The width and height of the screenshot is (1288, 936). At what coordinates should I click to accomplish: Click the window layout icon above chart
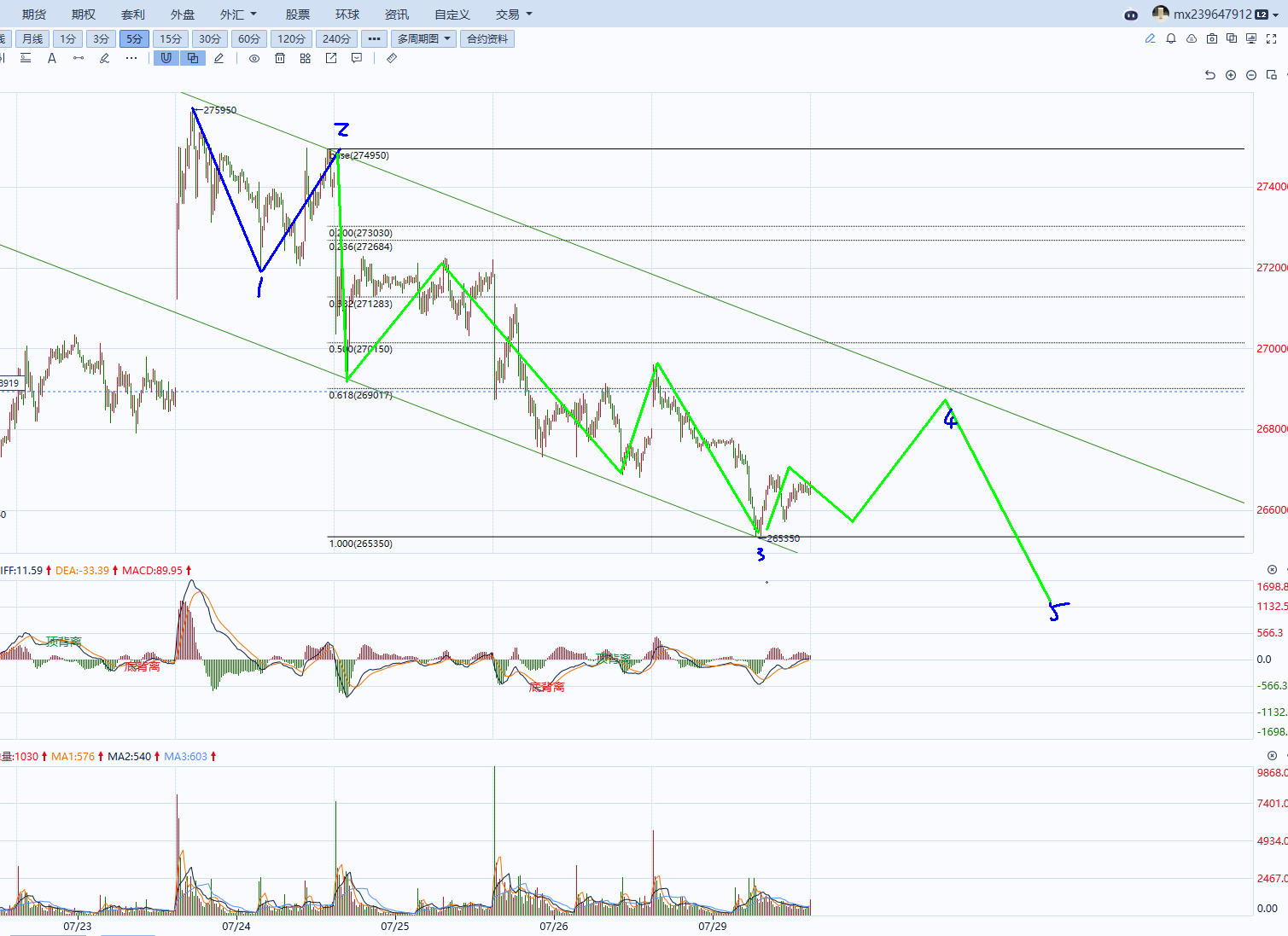click(1272, 75)
